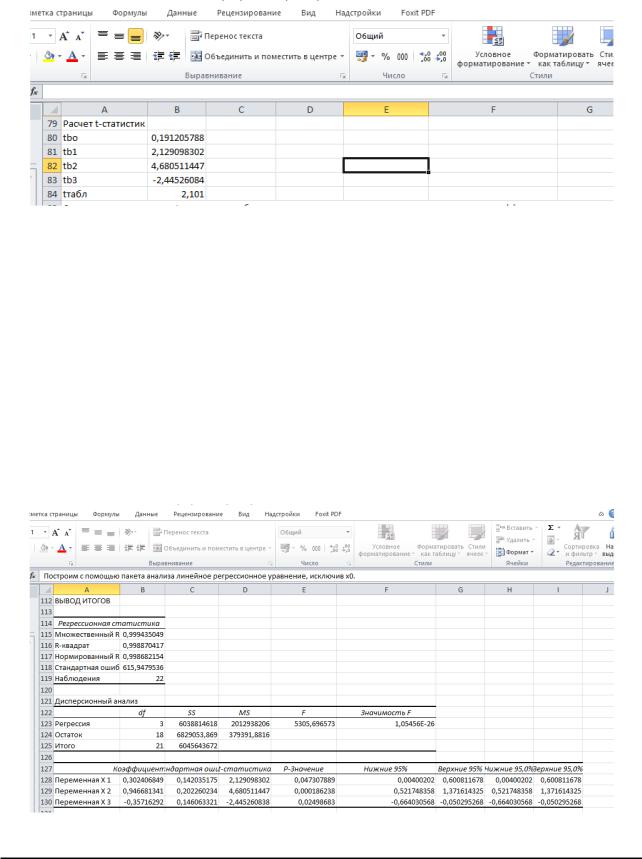
Task: Open the fill color dropdown arrow
Action: 60,56
